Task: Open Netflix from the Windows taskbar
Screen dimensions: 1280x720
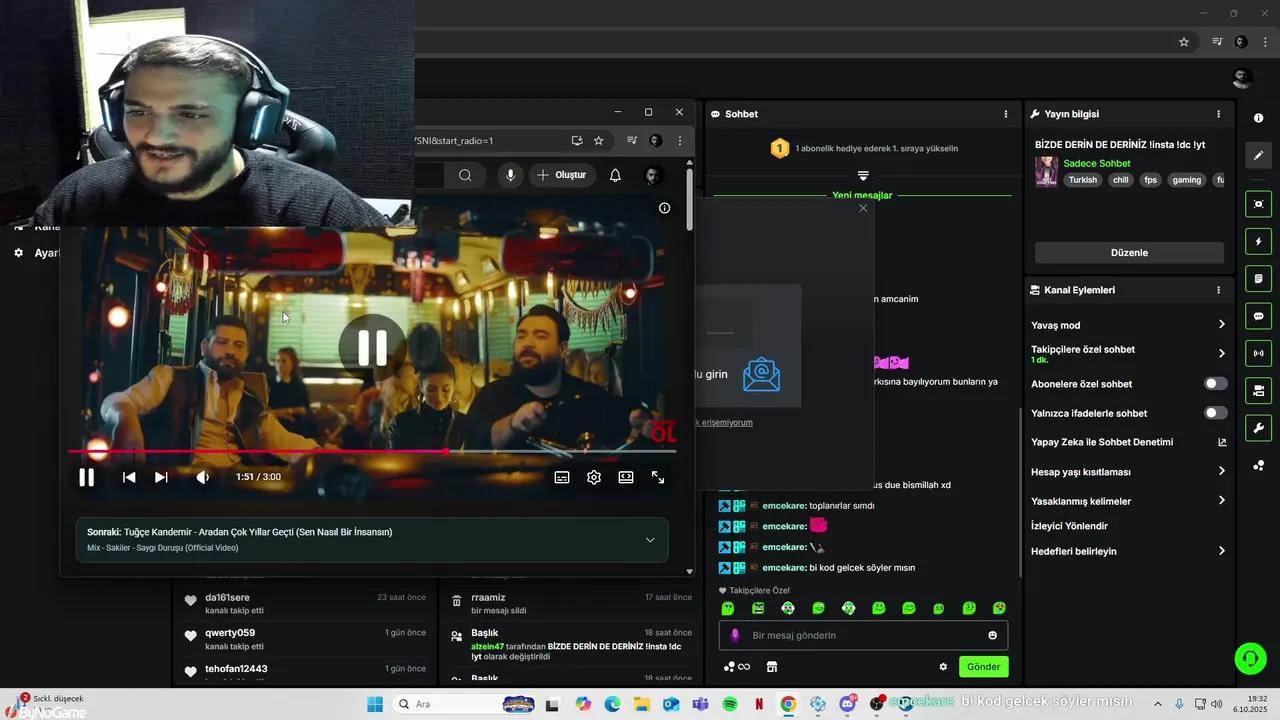Action: (x=759, y=704)
